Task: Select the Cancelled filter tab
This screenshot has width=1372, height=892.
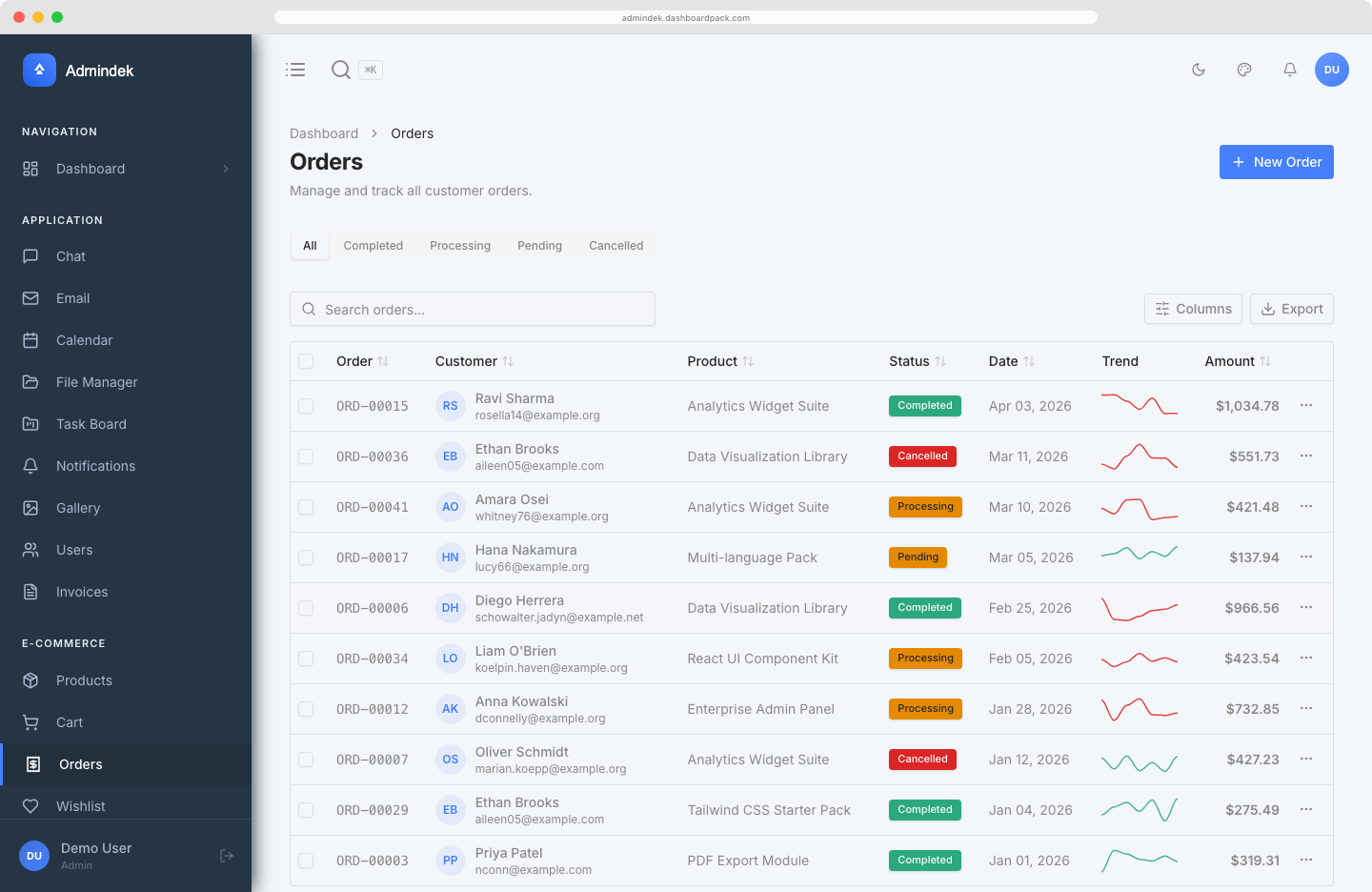Action: [x=615, y=245]
